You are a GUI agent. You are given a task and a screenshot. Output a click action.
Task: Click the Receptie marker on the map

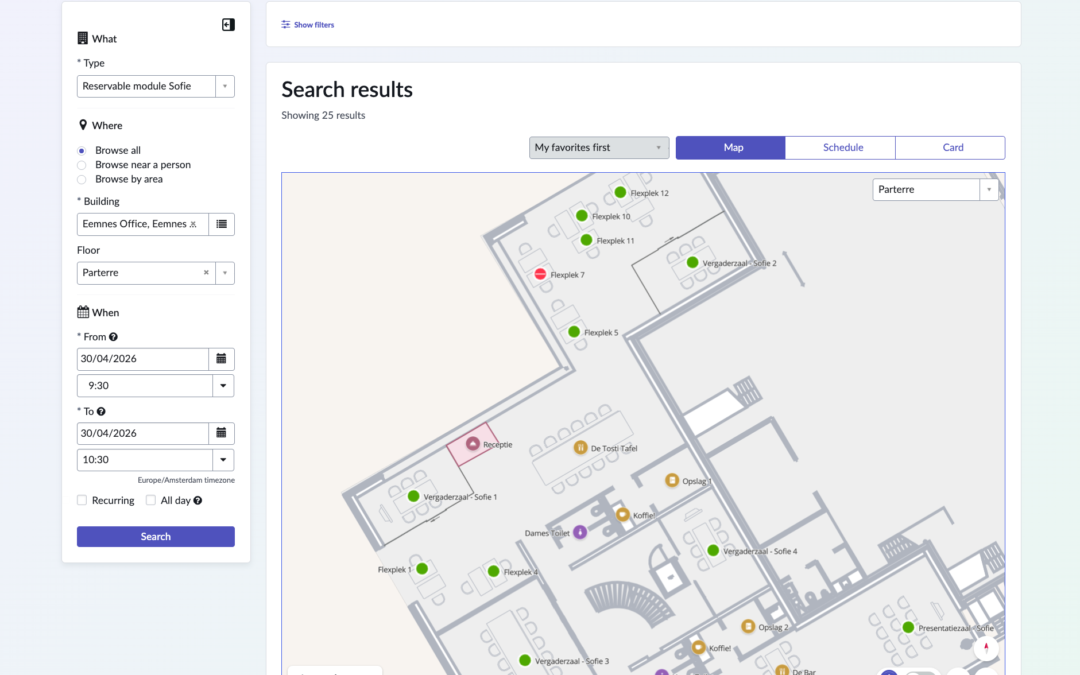(472, 444)
